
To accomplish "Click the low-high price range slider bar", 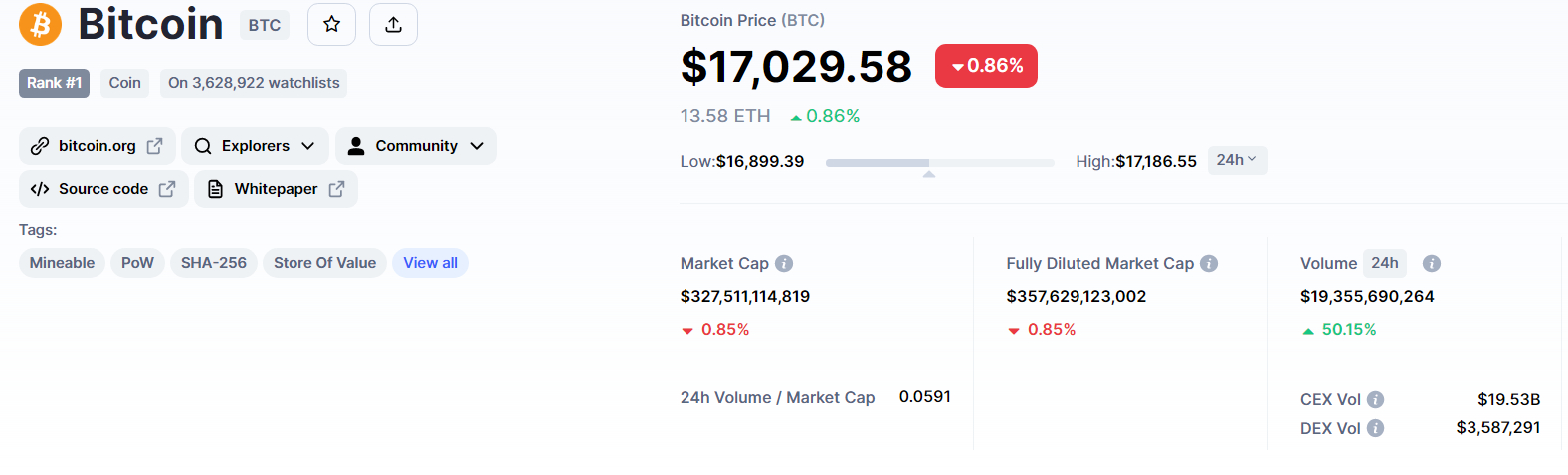I will tap(939, 162).
